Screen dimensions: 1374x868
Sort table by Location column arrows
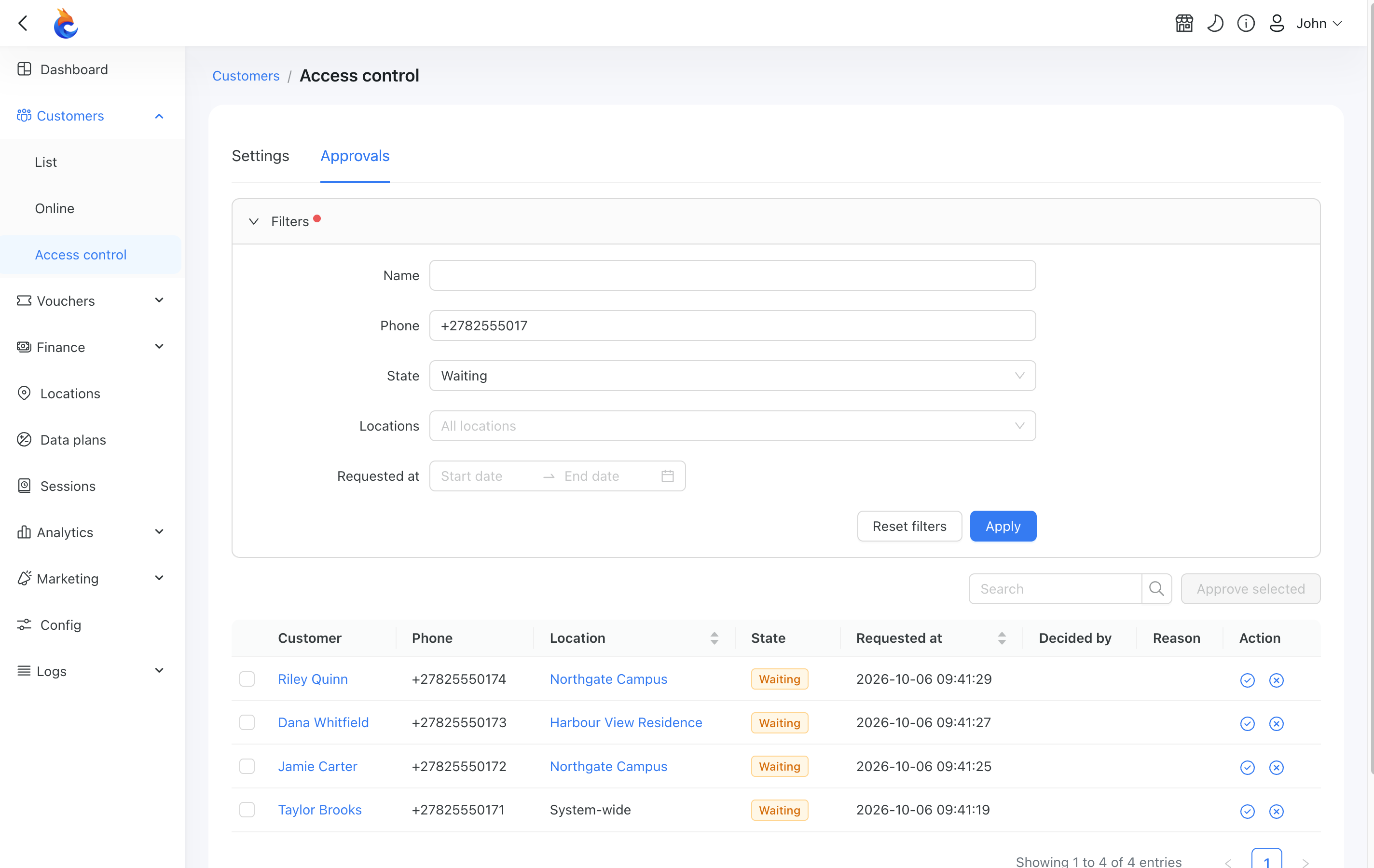coord(714,638)
